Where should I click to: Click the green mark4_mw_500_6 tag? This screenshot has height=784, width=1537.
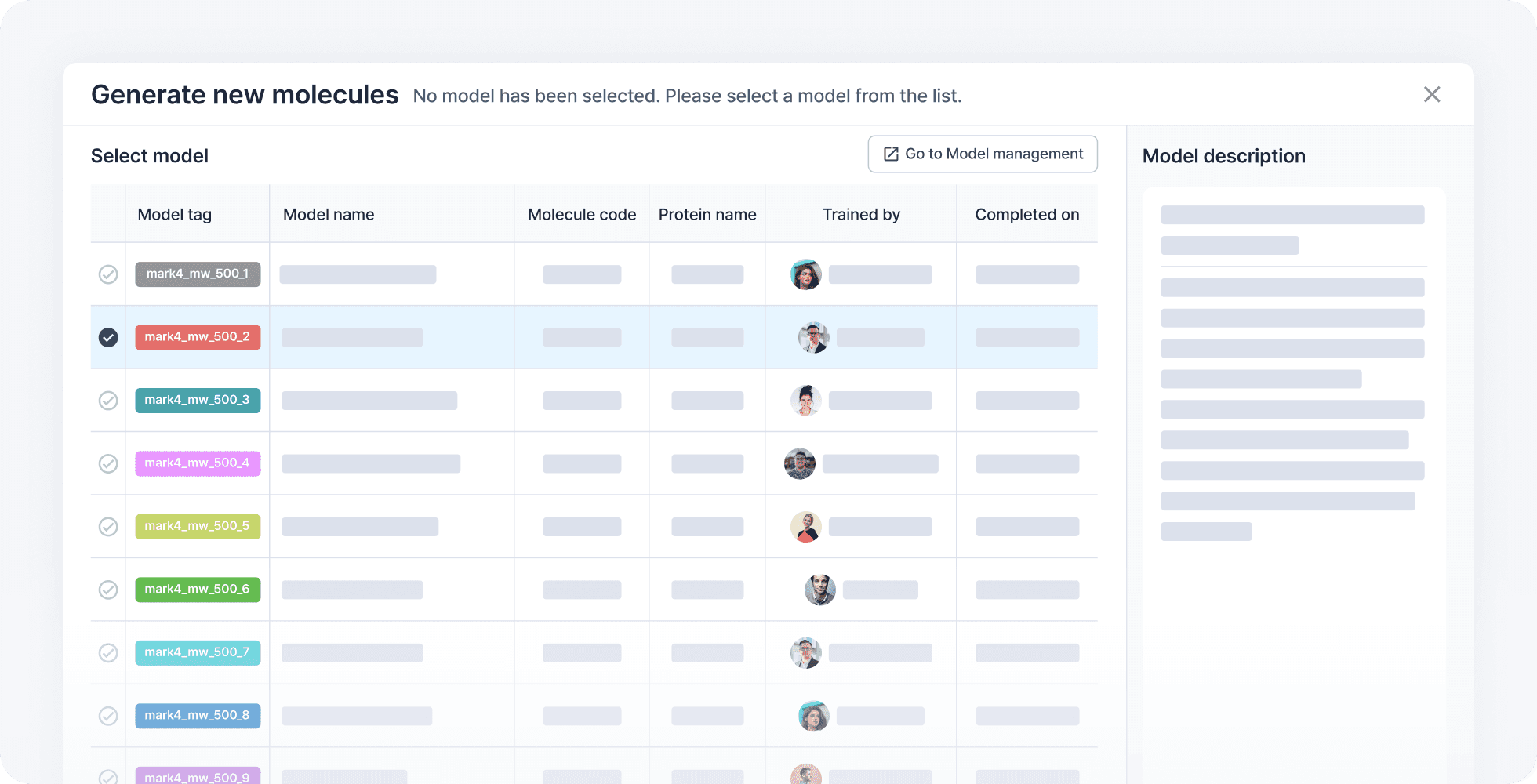tap(198, 590)
